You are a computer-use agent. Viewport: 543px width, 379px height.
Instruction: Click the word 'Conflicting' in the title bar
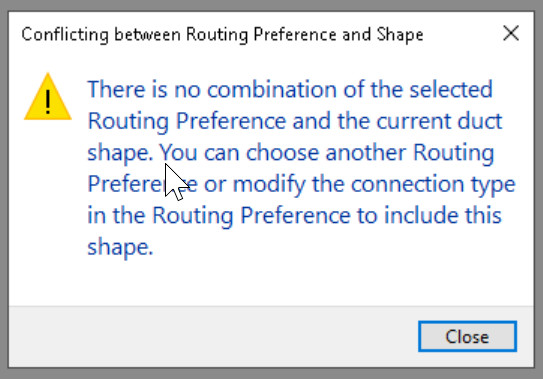pyautogui.click(x=65, y=35)
